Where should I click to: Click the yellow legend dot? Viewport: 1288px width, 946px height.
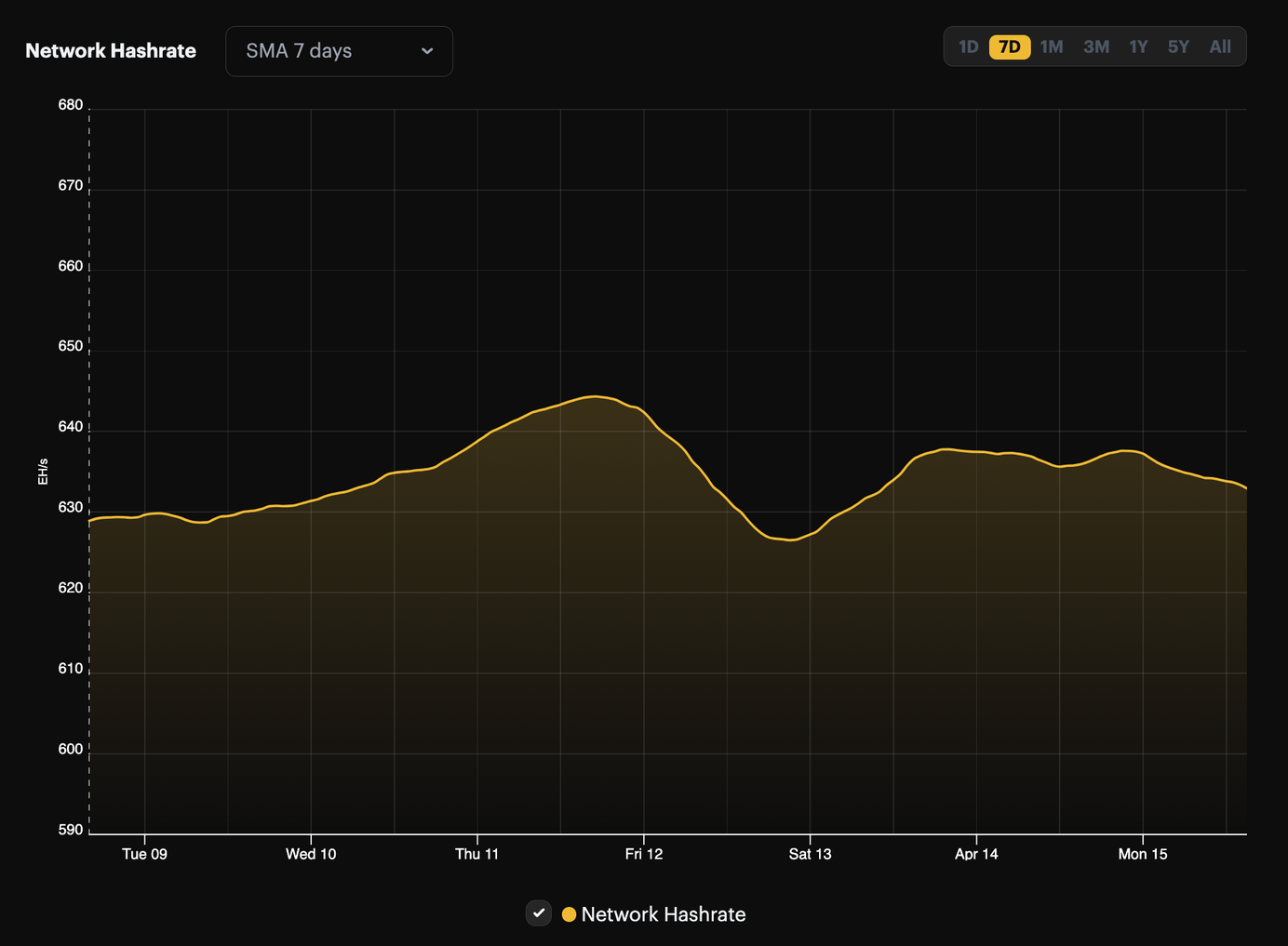tap(569, 914)
